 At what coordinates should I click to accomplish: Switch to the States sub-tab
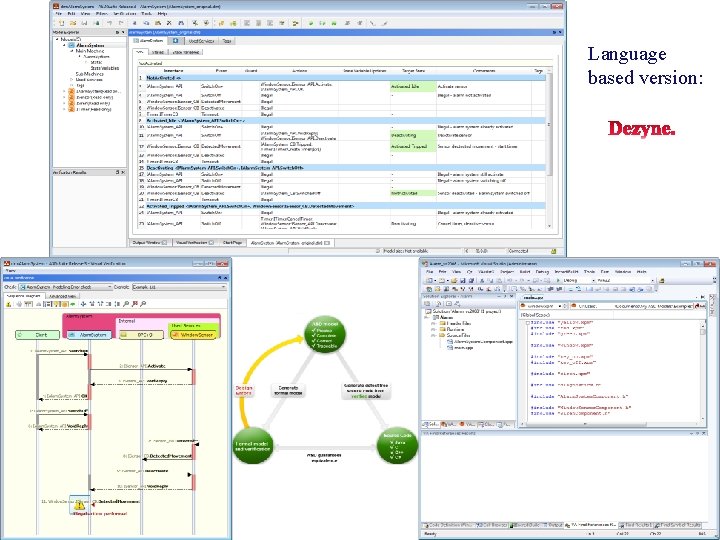pos(158,52)
